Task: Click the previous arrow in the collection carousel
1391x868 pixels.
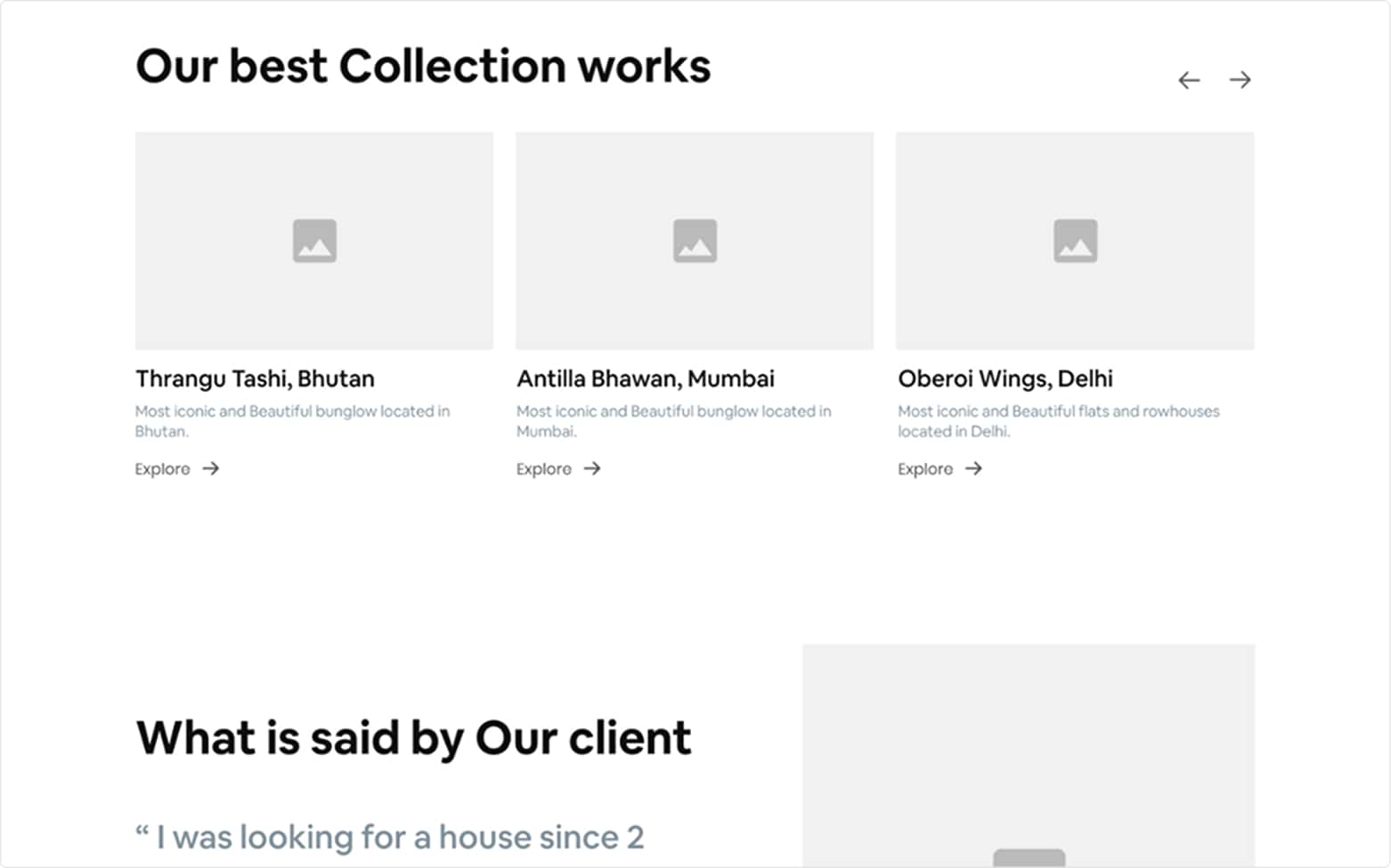Action: (x=1189, y=80)
